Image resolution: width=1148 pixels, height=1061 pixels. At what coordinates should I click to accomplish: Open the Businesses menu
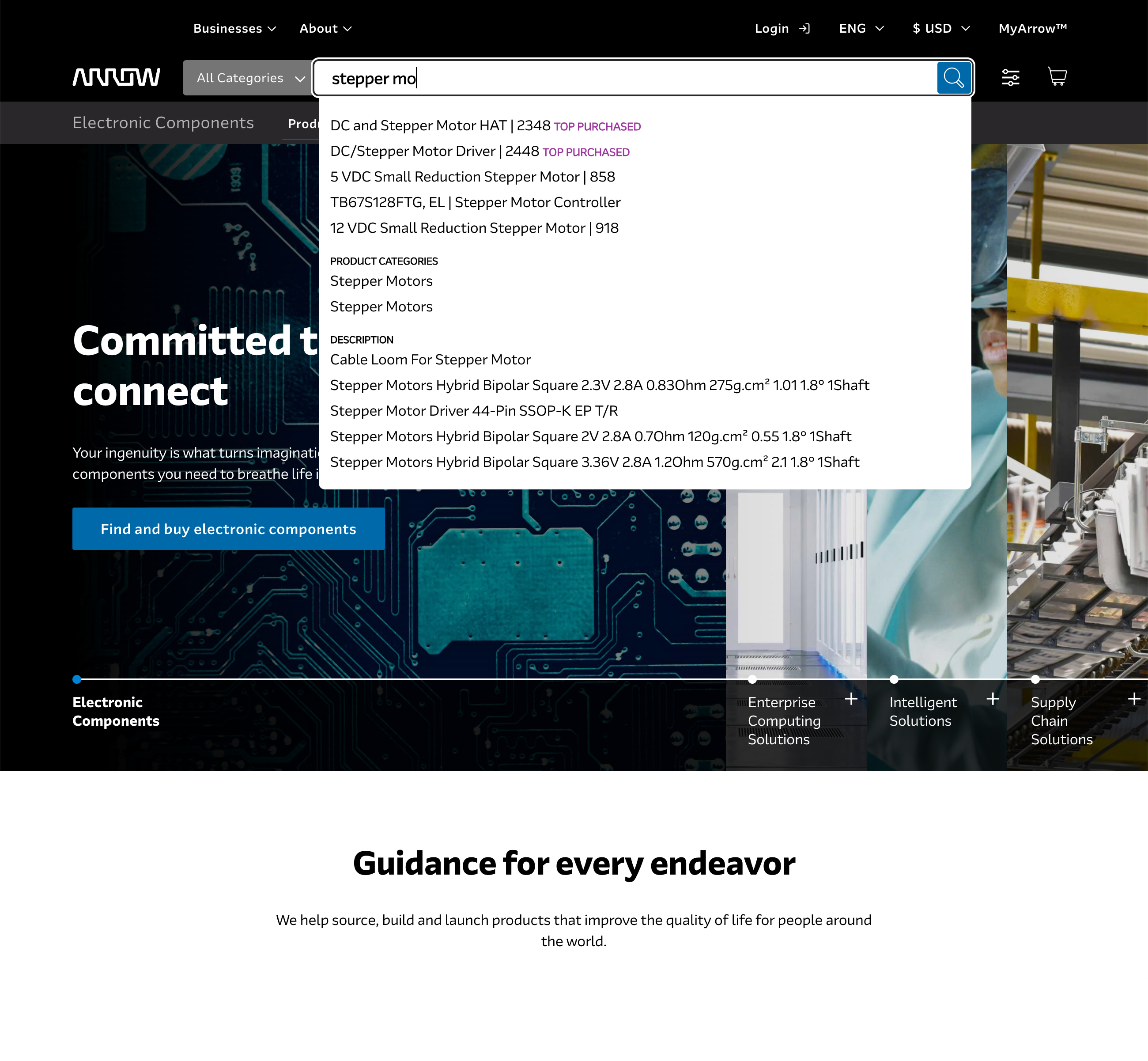pyautogui.click(x=234, y=27)
